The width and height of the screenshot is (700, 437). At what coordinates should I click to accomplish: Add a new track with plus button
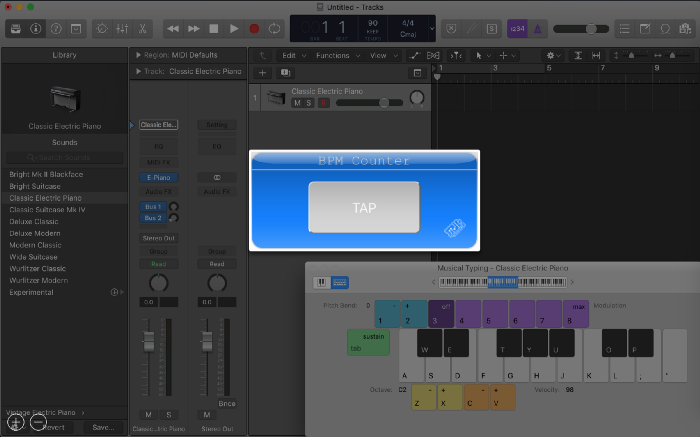[x=262, y=73]
